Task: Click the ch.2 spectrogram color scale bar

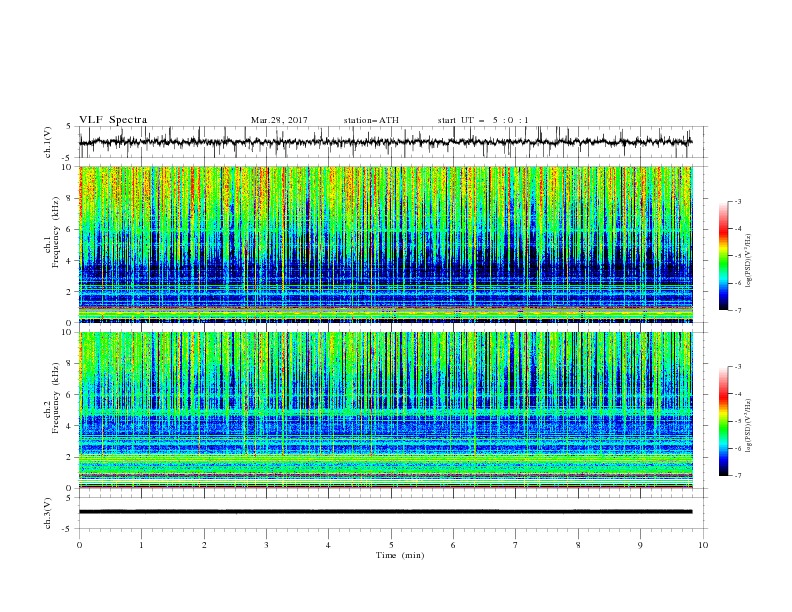Action: 724,421
